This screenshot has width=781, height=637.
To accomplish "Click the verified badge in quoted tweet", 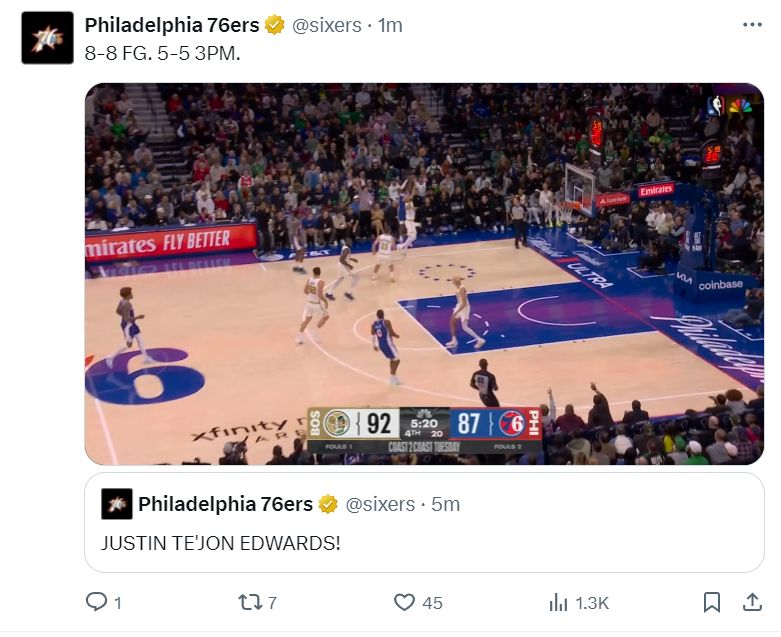I will coord(328,504).
